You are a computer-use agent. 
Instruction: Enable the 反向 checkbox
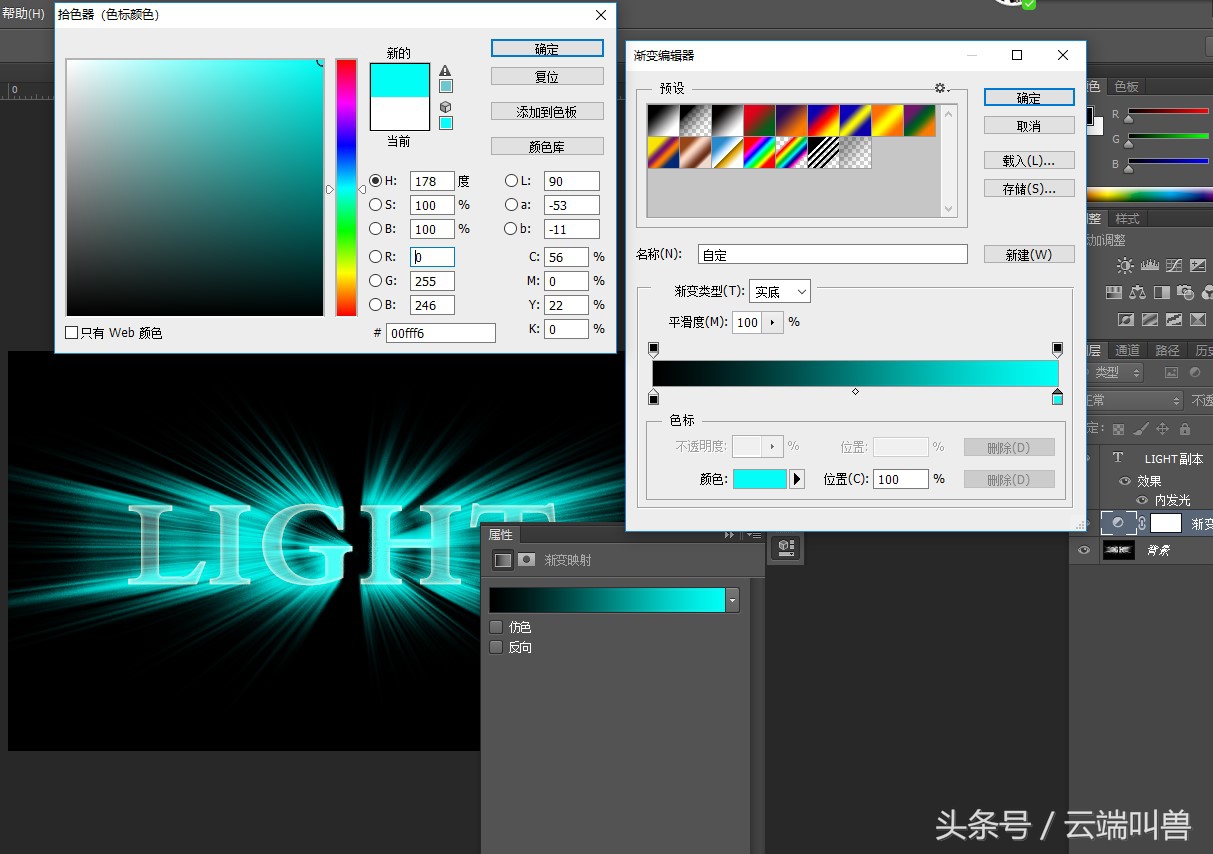496,647
